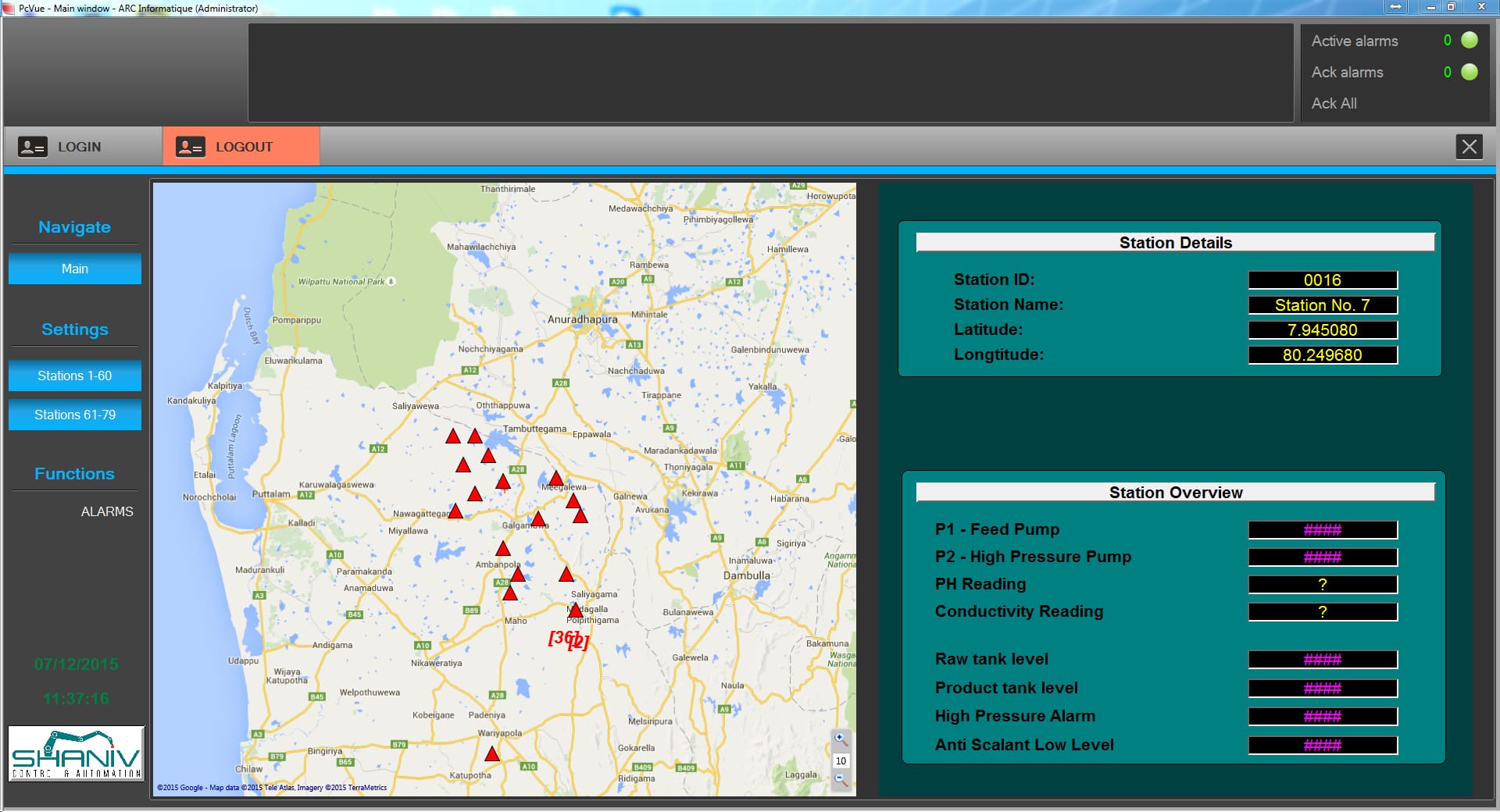Screen dimensions: 1500x812
Task: Open the Stations 1-60 settings page
Action: tap(74, 376)
